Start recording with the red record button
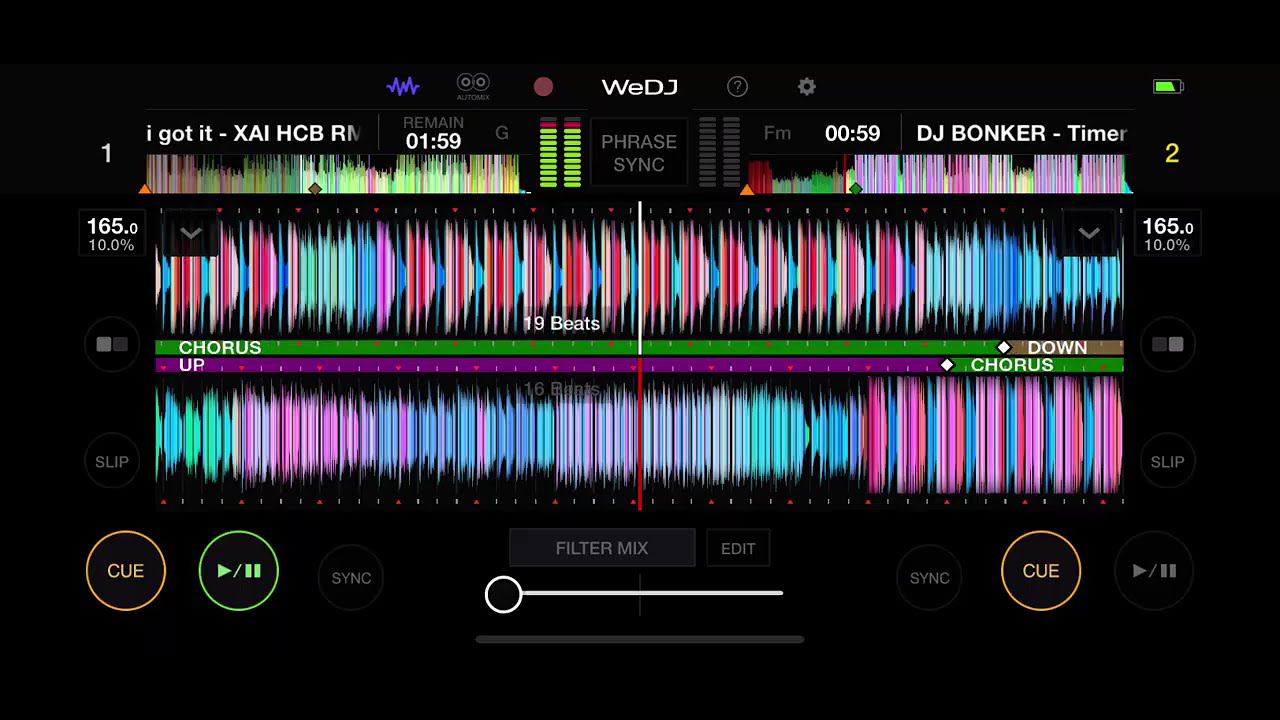 point(543,87)
